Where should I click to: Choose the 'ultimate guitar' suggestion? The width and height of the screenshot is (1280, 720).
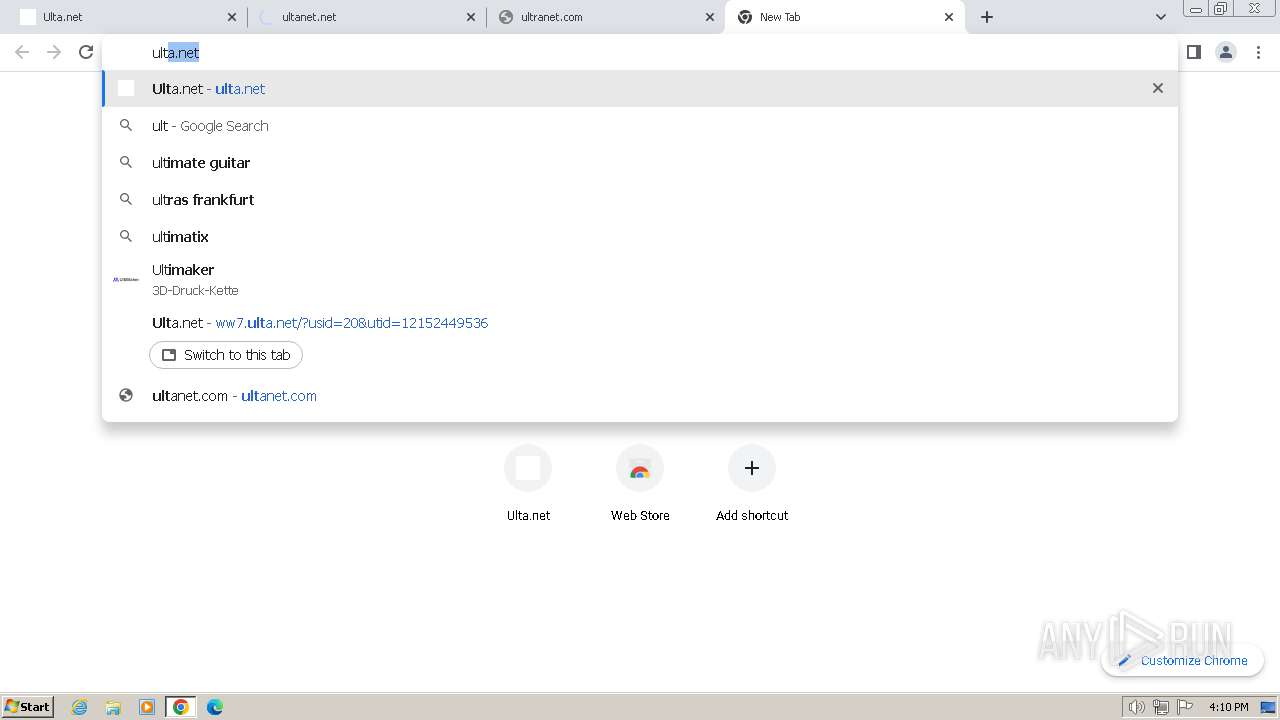point(640,163)
